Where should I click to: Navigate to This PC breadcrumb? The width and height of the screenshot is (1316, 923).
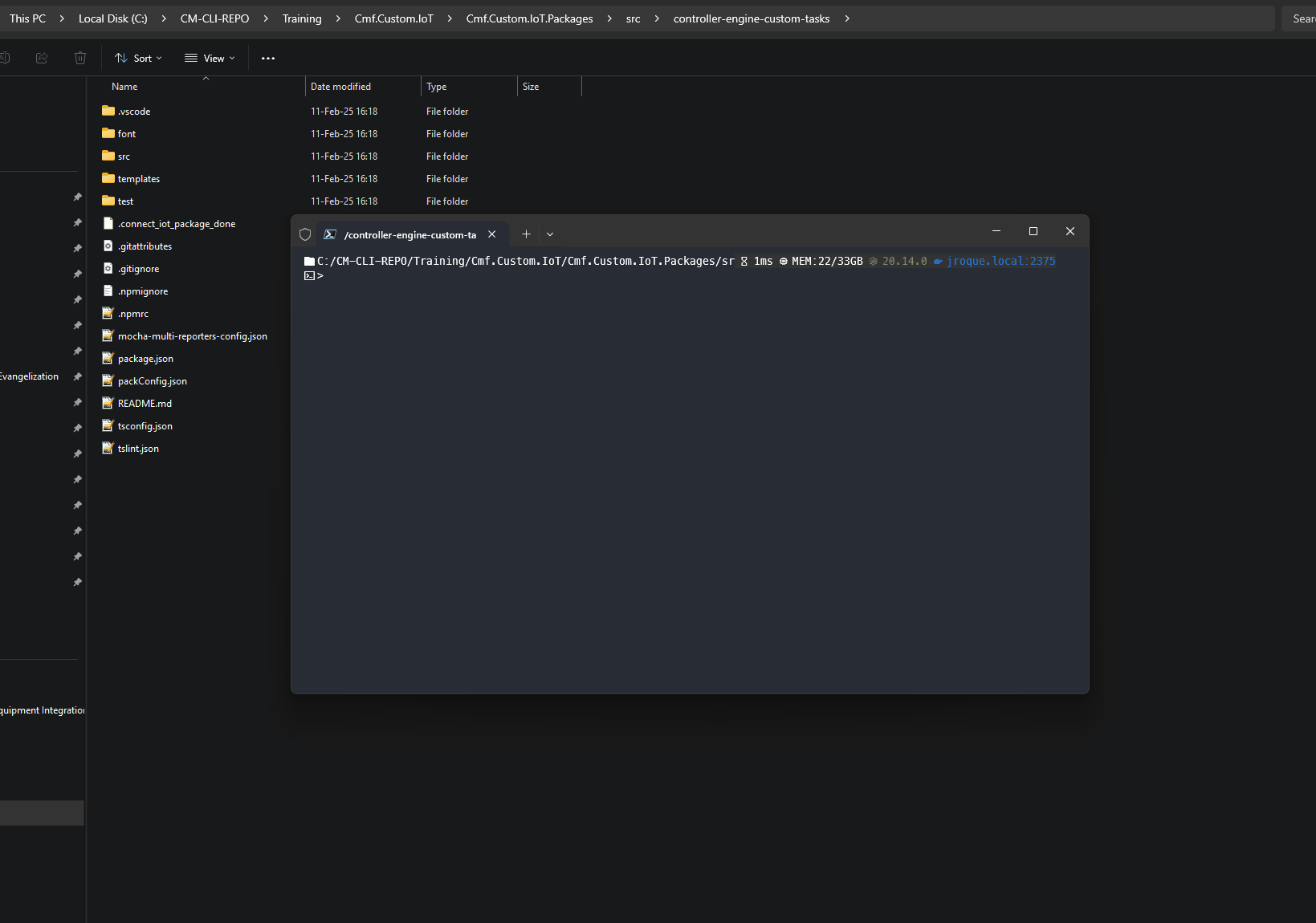[28, 18]
